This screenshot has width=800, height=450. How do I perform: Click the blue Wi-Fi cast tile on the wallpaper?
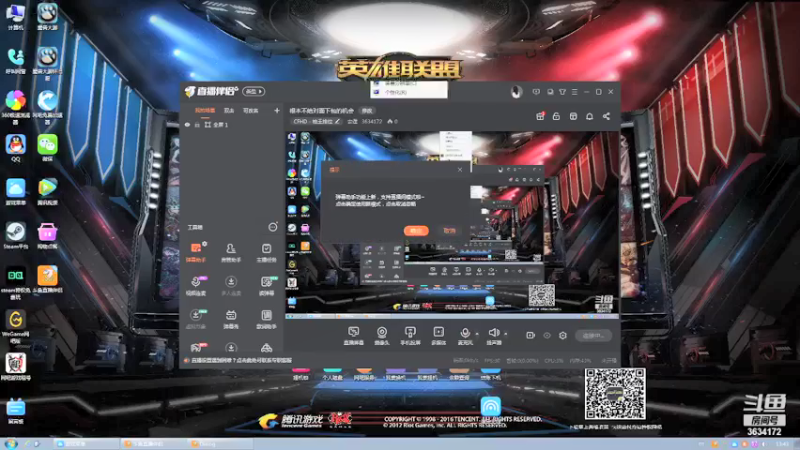[490, 406]
